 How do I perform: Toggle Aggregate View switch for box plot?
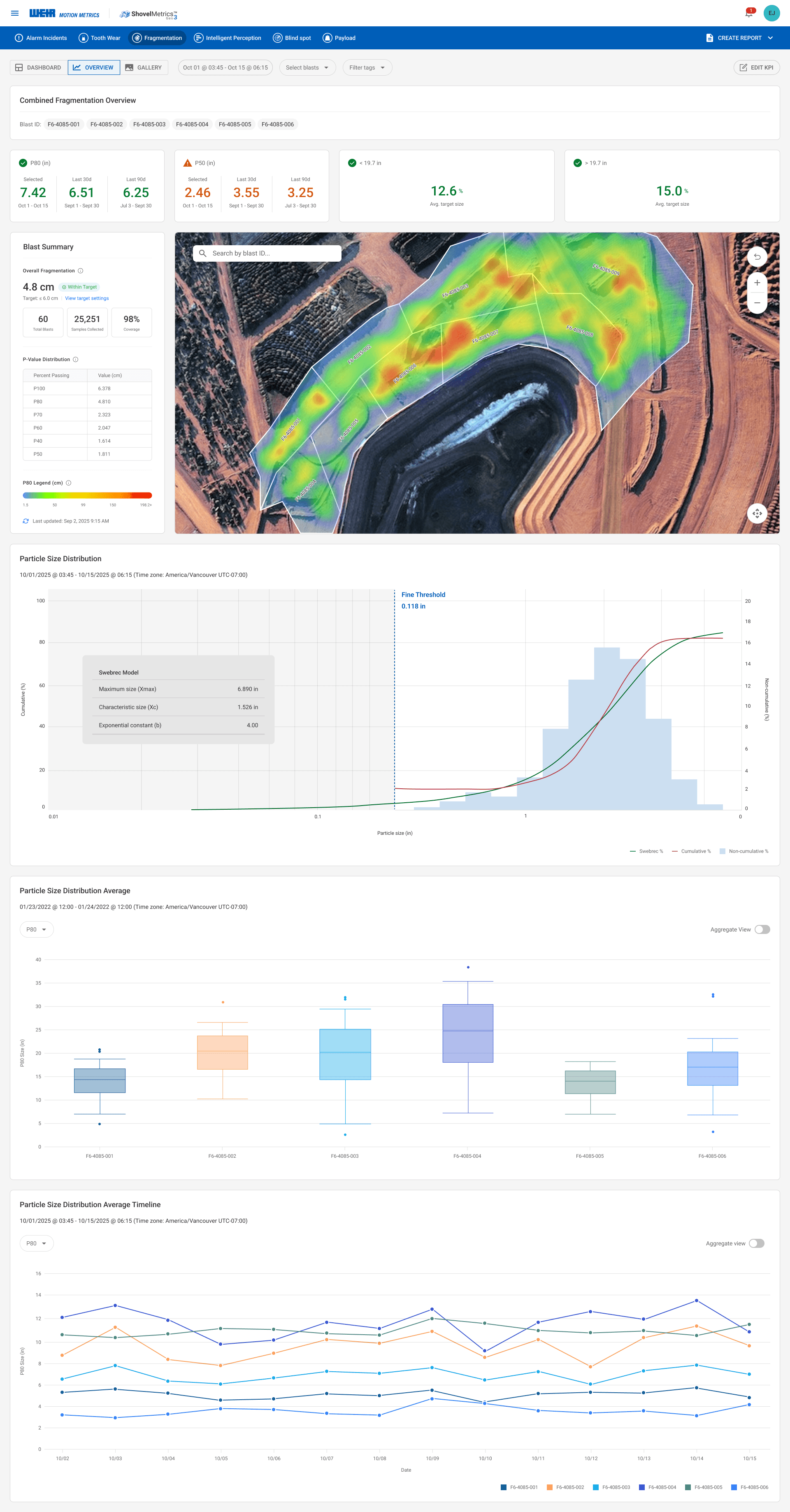click(x=762, y=929)
